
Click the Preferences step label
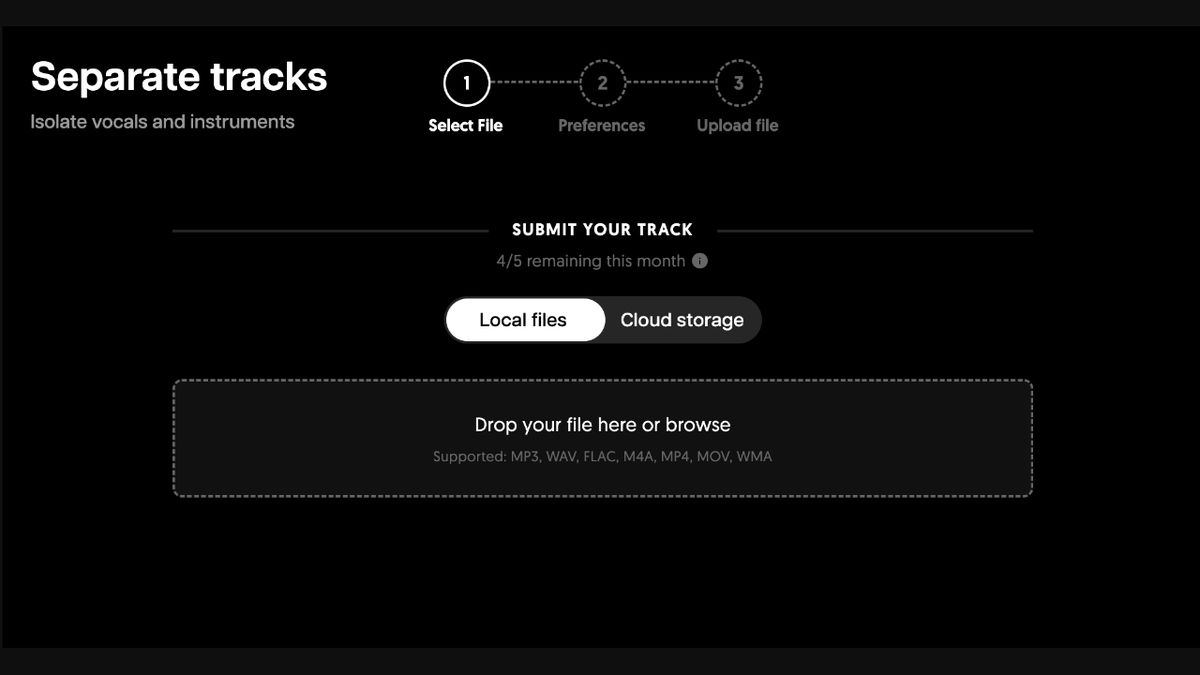coord(601,125)
